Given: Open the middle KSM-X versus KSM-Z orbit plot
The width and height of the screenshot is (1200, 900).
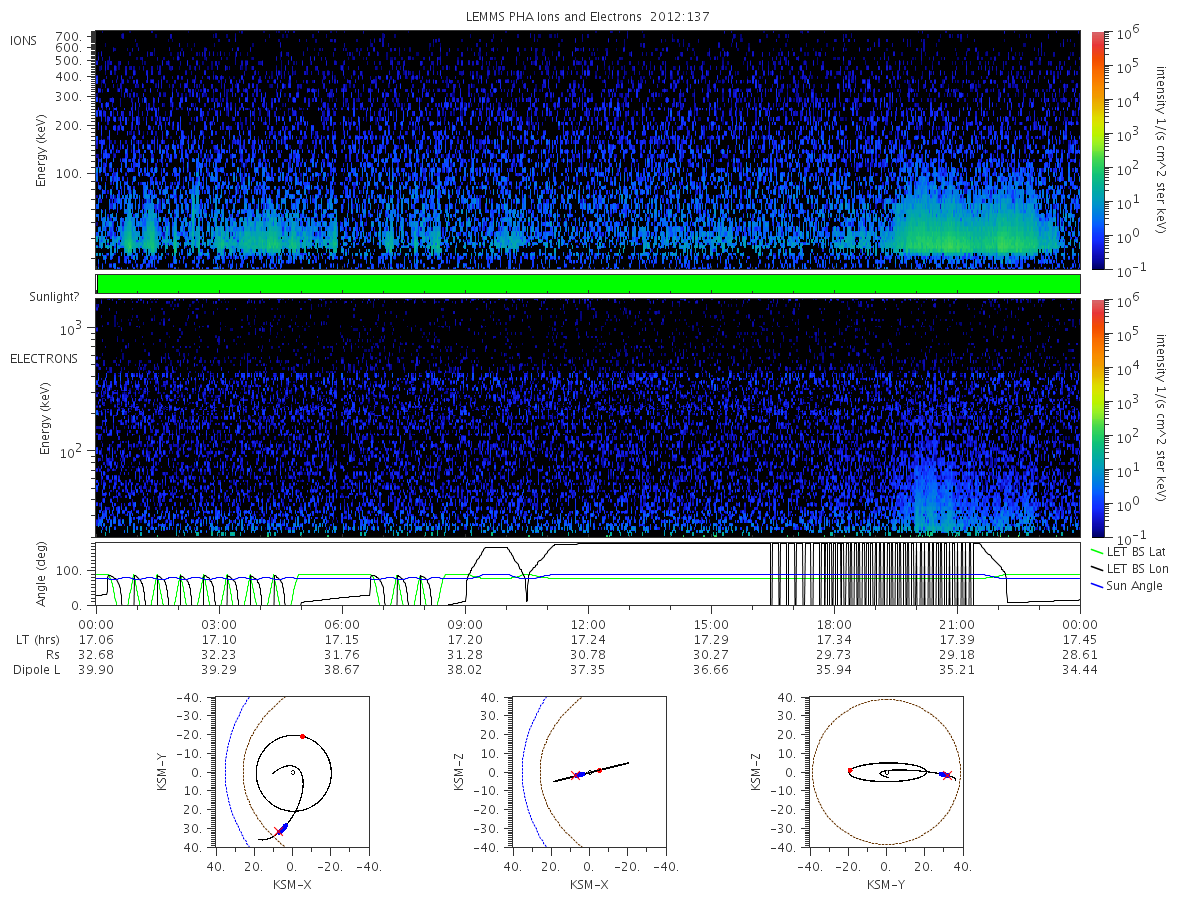Looking at the screenshot, I should tap(588, 772).
